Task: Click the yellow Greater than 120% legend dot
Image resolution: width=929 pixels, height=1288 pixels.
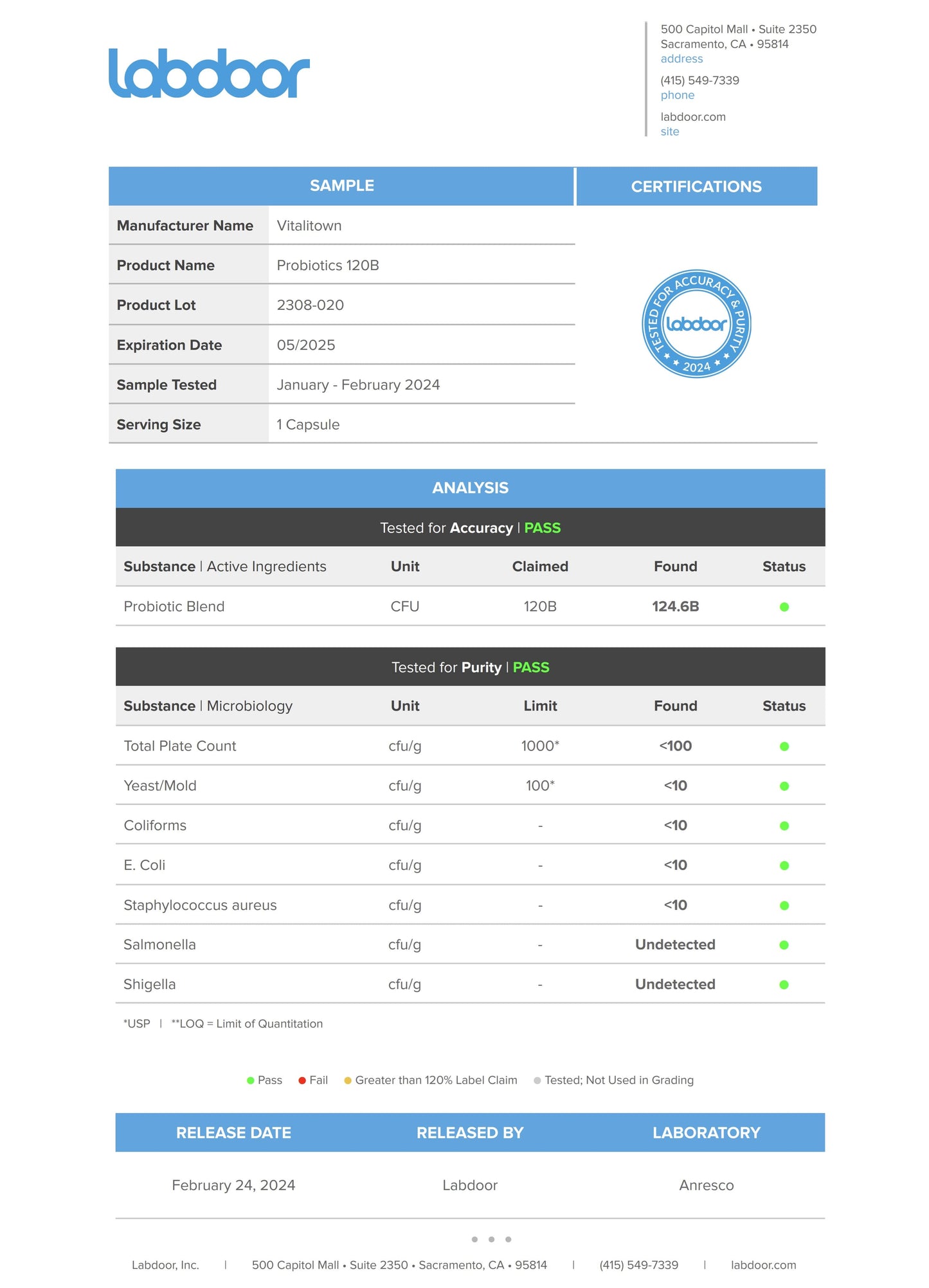Action: (x=348, y=1080)
